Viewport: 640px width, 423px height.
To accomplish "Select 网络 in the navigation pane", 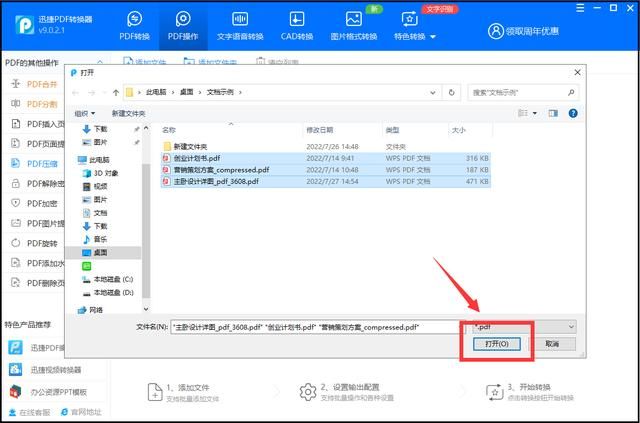I will pos(90,310).
